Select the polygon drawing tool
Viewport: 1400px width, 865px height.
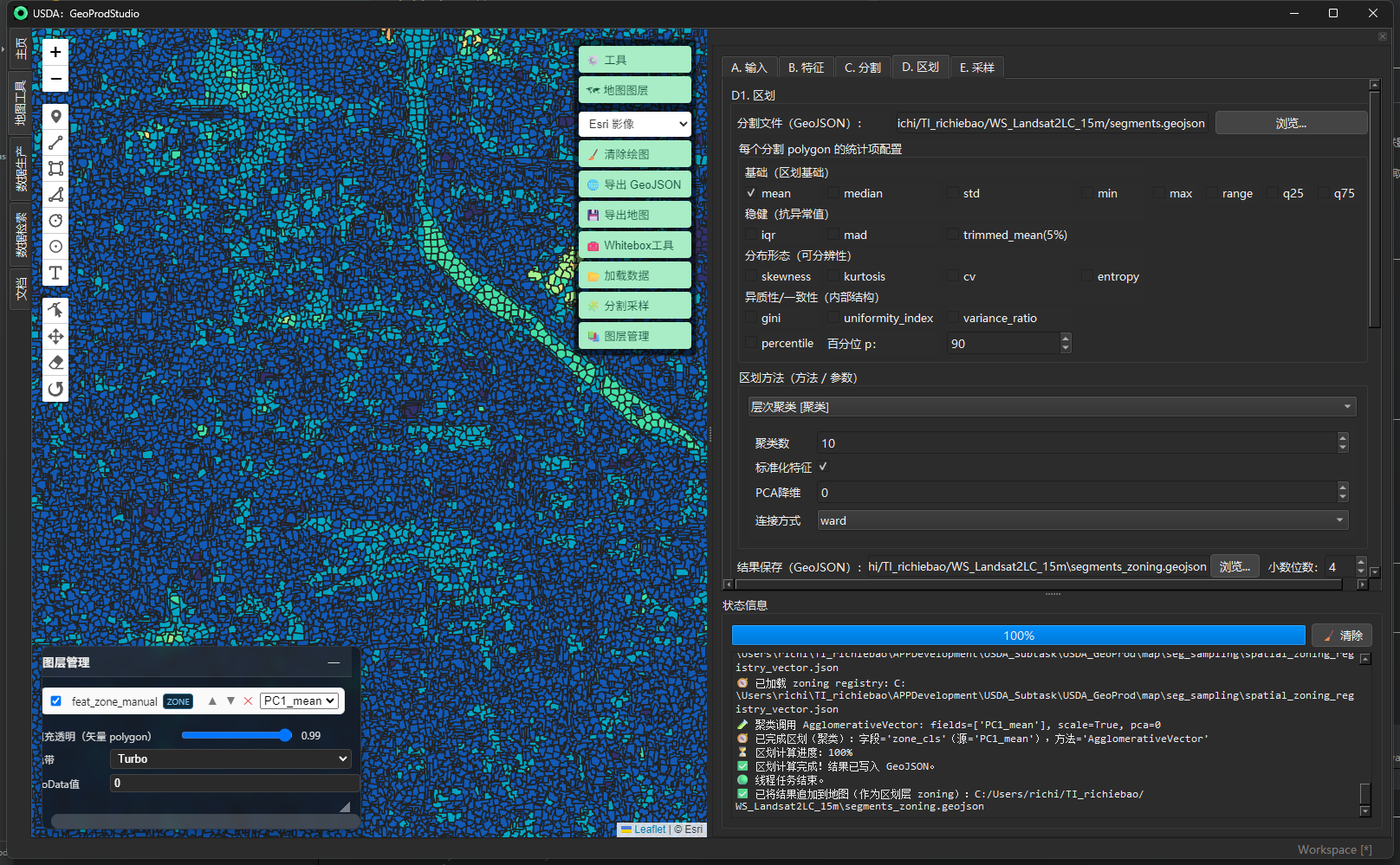55,194
